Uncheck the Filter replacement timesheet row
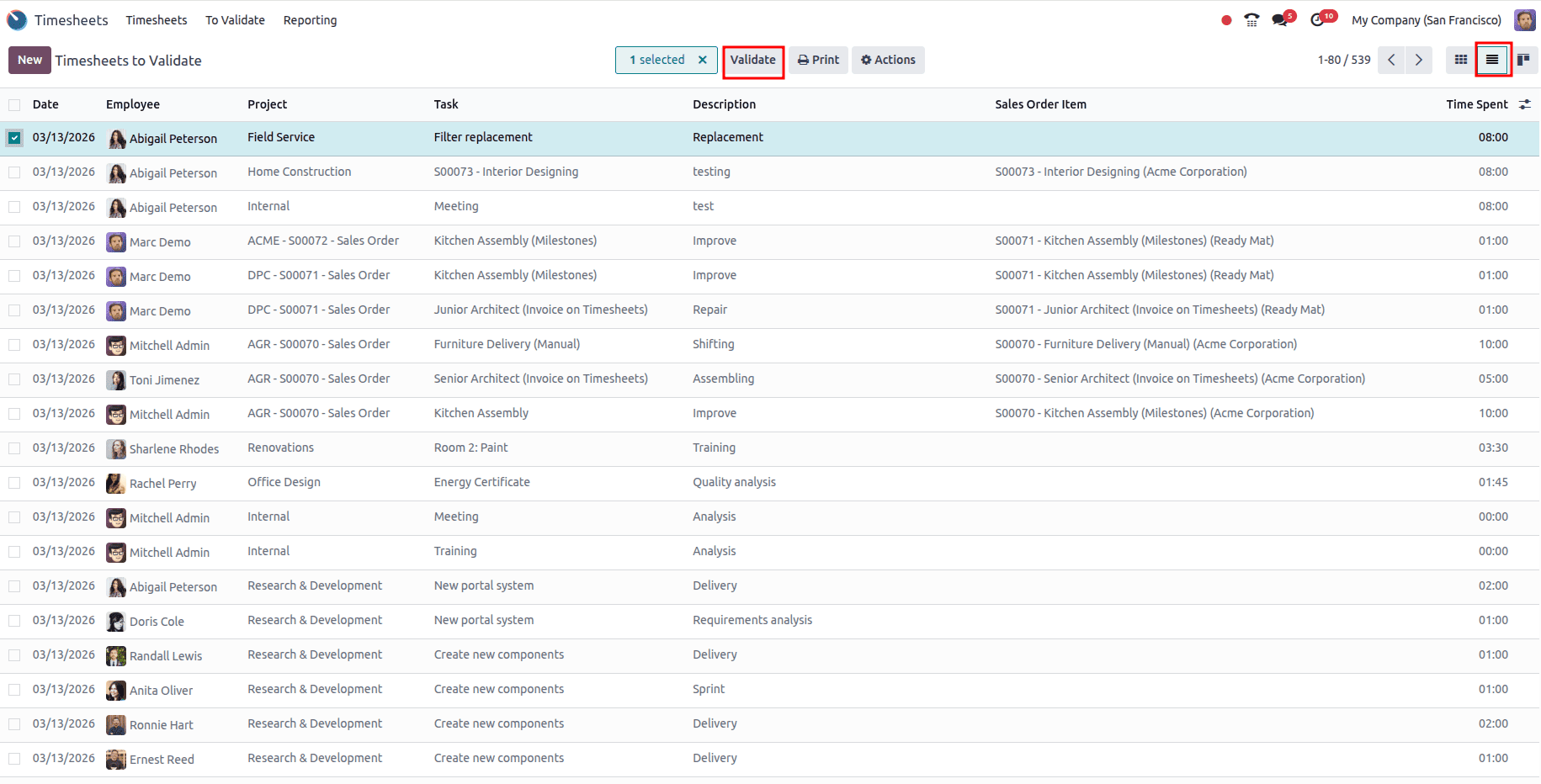The image size is (1541, 784). pos(14,137)
